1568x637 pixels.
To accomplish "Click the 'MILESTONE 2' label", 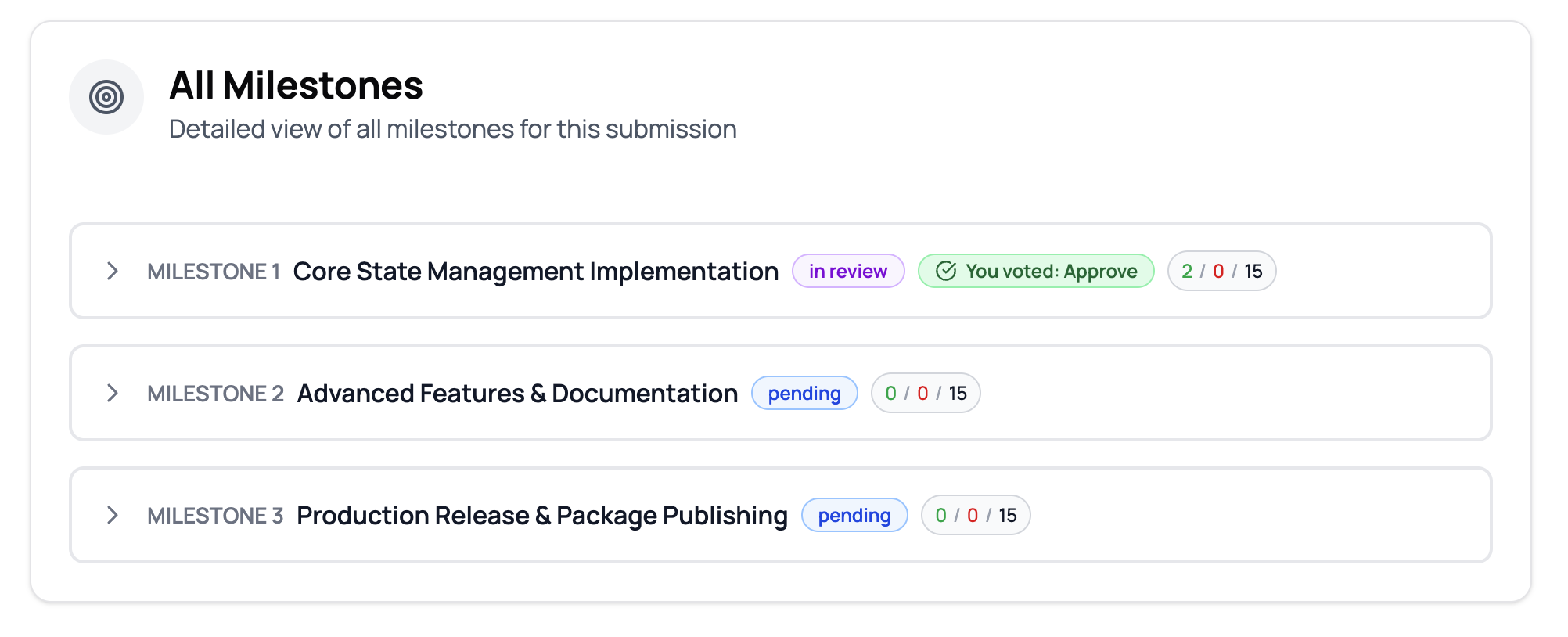I will click(x=215, y=394).
